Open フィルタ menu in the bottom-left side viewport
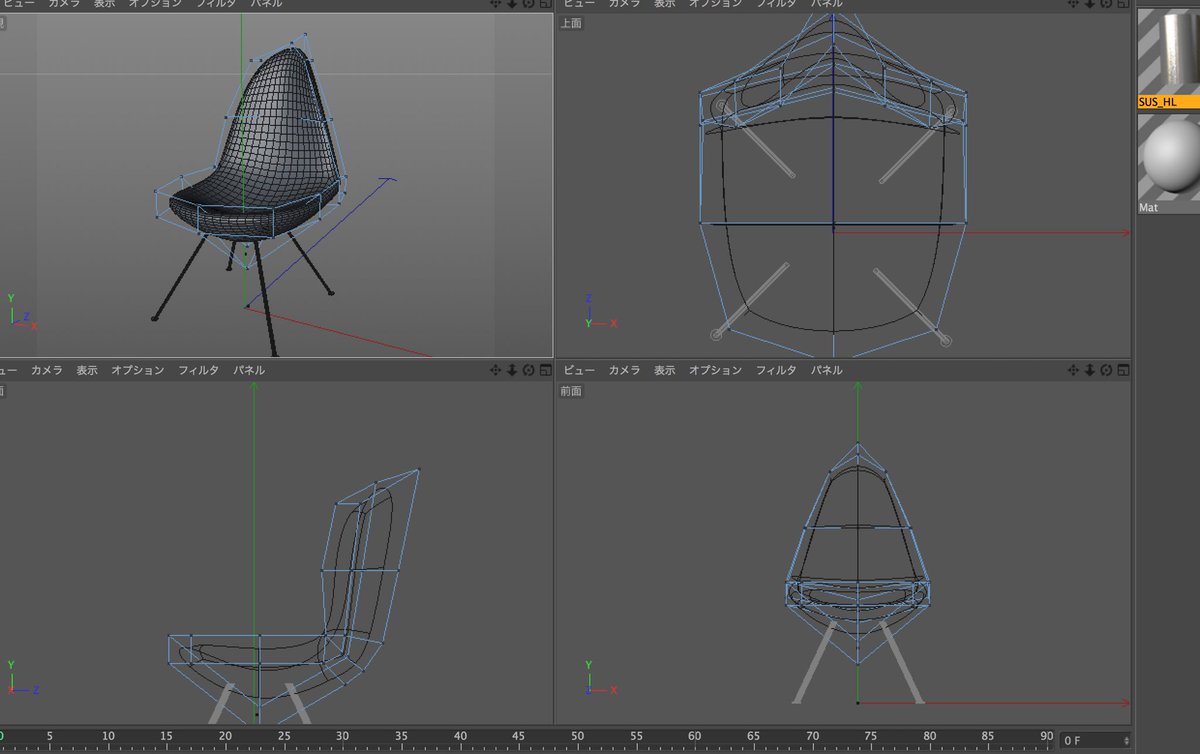This screenshot has height=754, width=1200. tap(198, 370)
